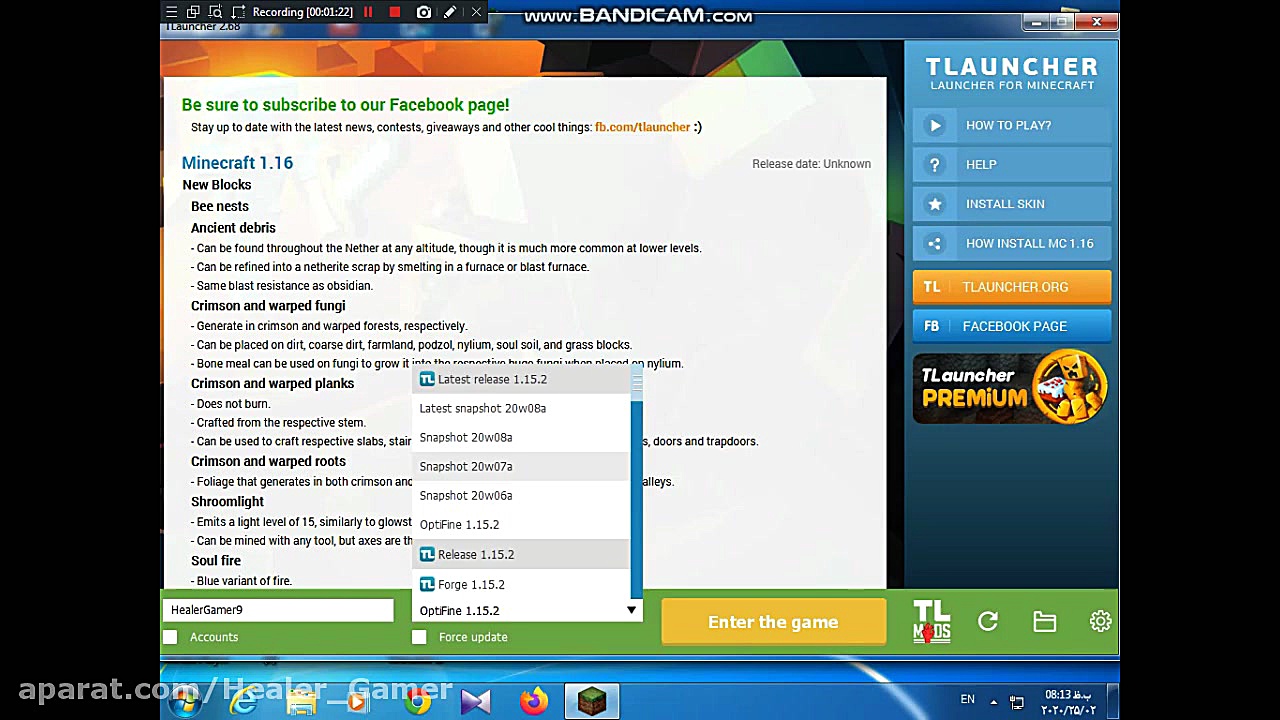1280x720 pixels.
Task: Click the share icon beside HOW INSTALL MC 1.16
Action: click(935, 243)
